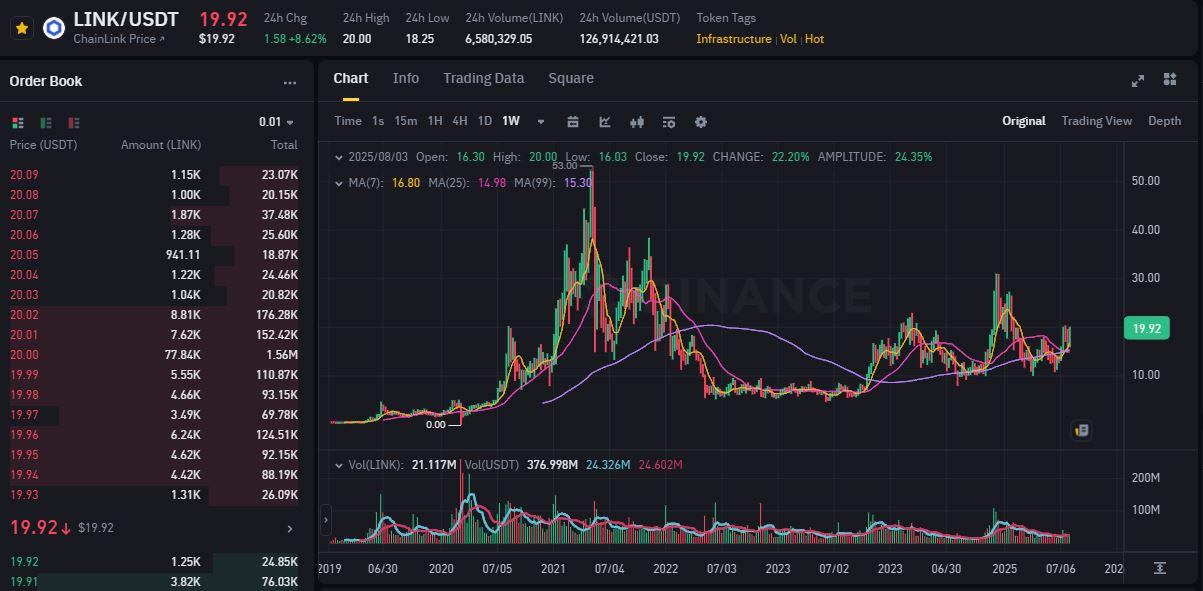Select the 19.93 ask price row
This screenshot has width=1203, height=591.
coord(154,495)
